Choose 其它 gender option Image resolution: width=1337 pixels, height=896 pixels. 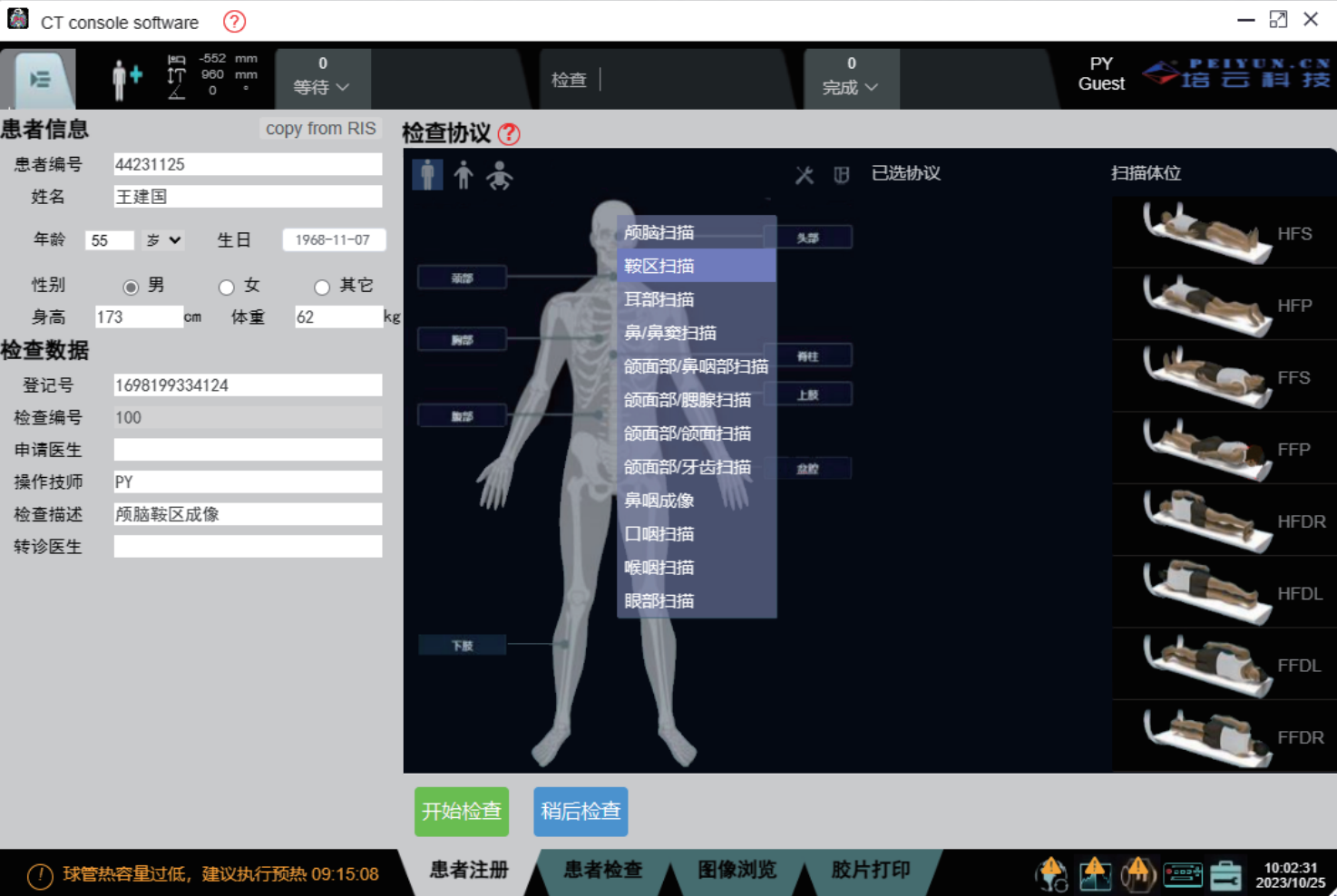pos(322,287)
